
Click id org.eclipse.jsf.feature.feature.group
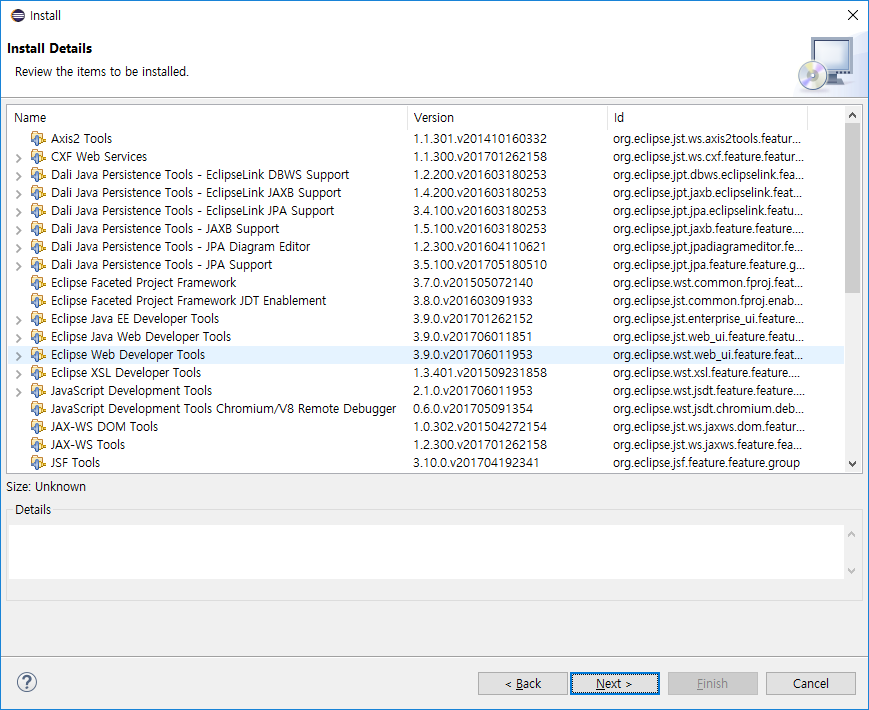click(x=706, y=463)
